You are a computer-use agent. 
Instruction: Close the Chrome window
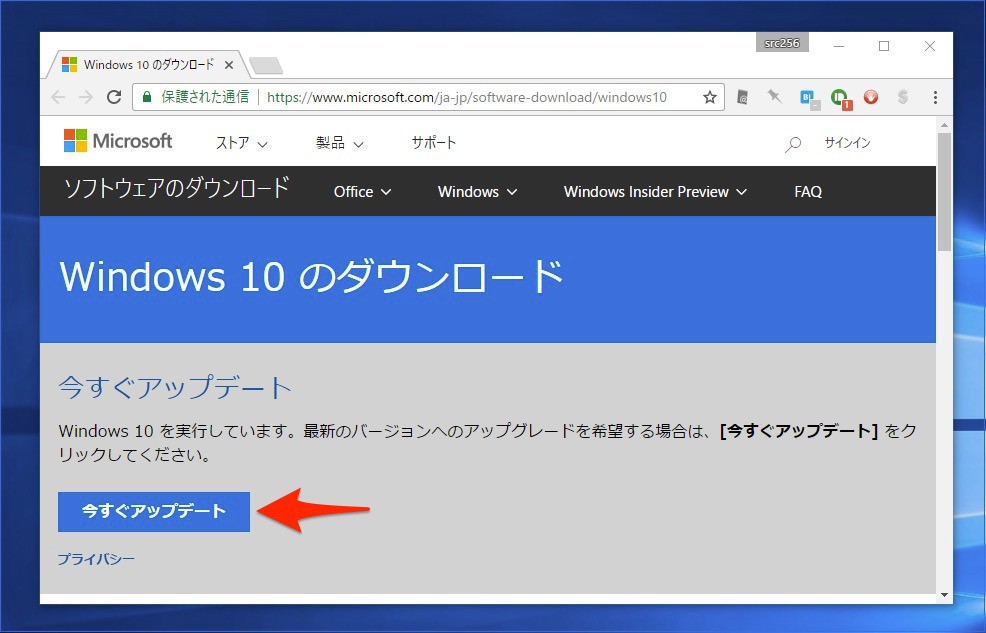(x=930, y=46)
